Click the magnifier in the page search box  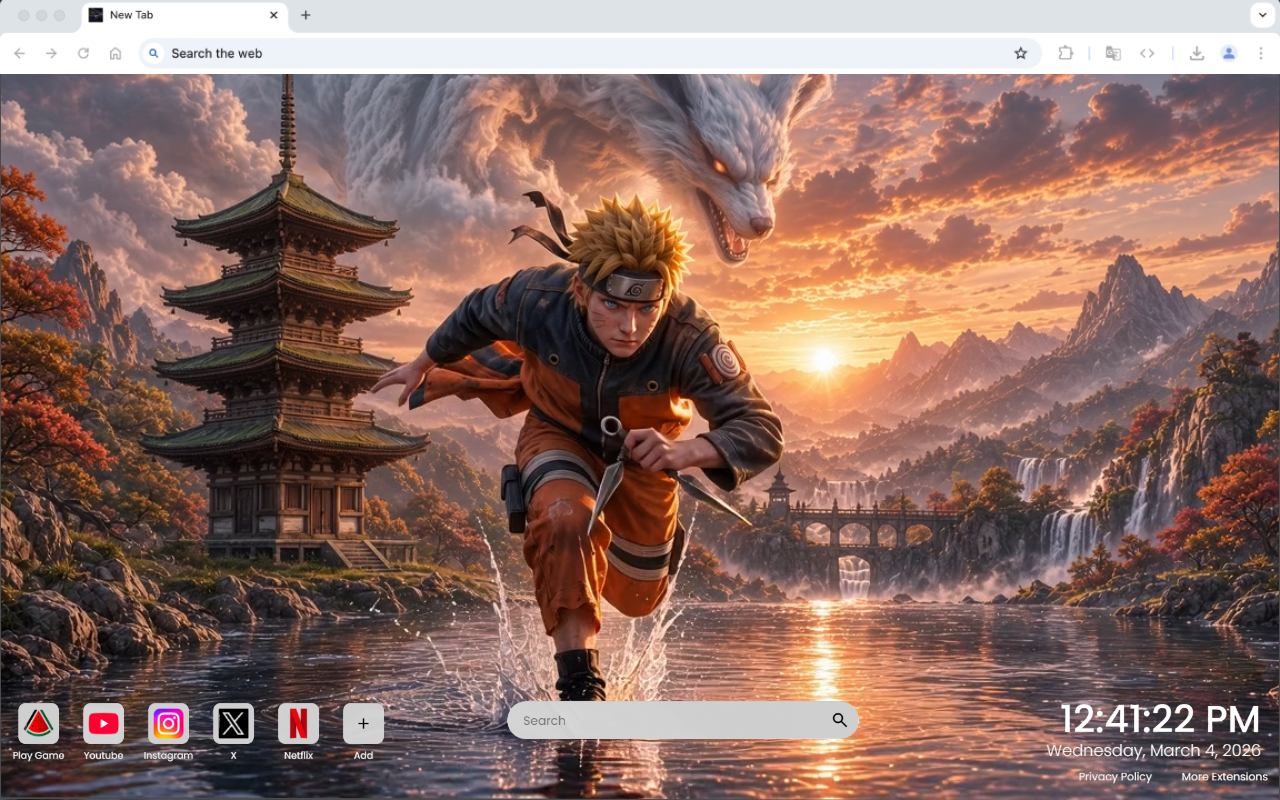click(839, 720)
